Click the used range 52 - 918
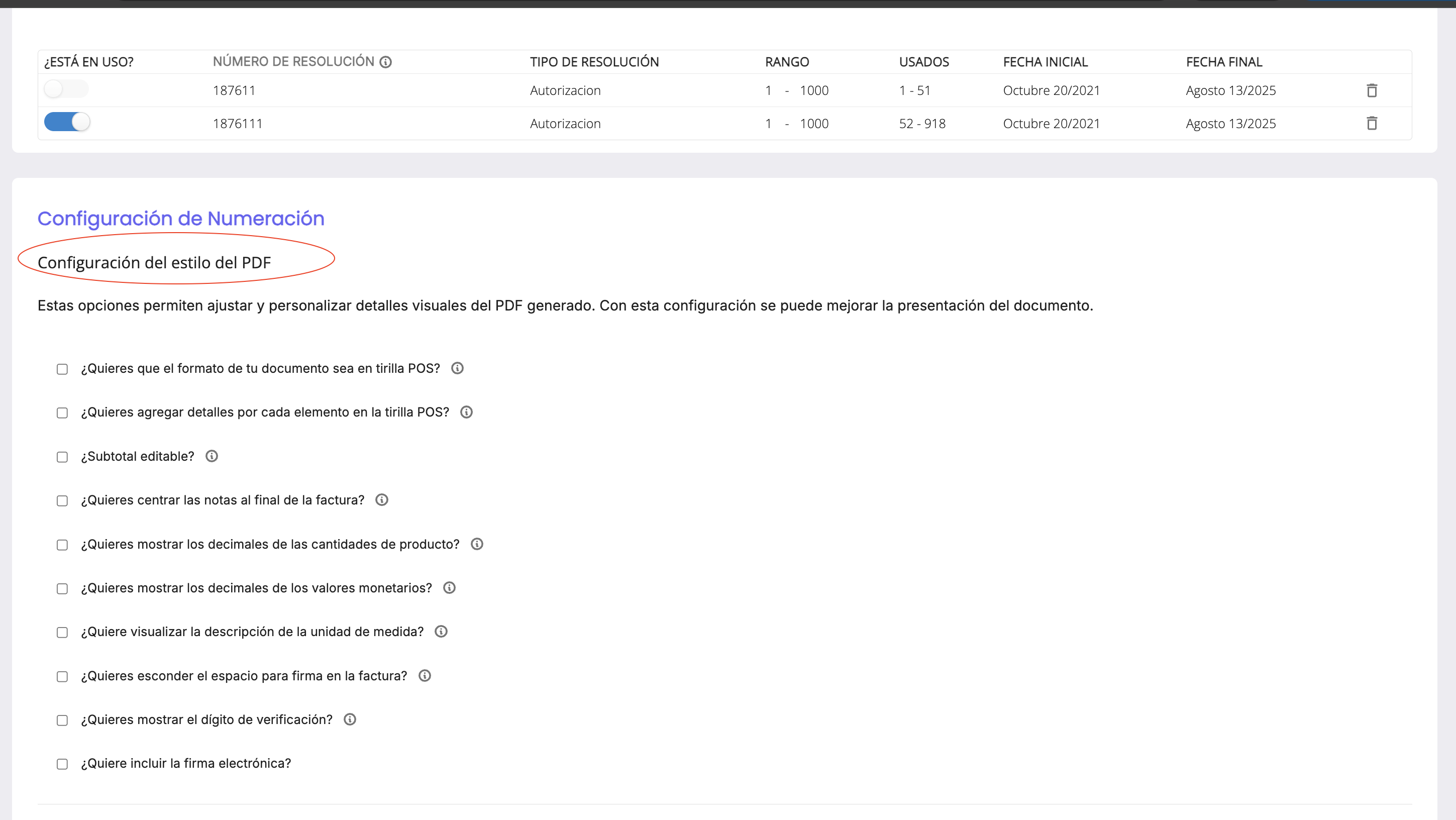1456x820 pixels. (x=922, y=123)
